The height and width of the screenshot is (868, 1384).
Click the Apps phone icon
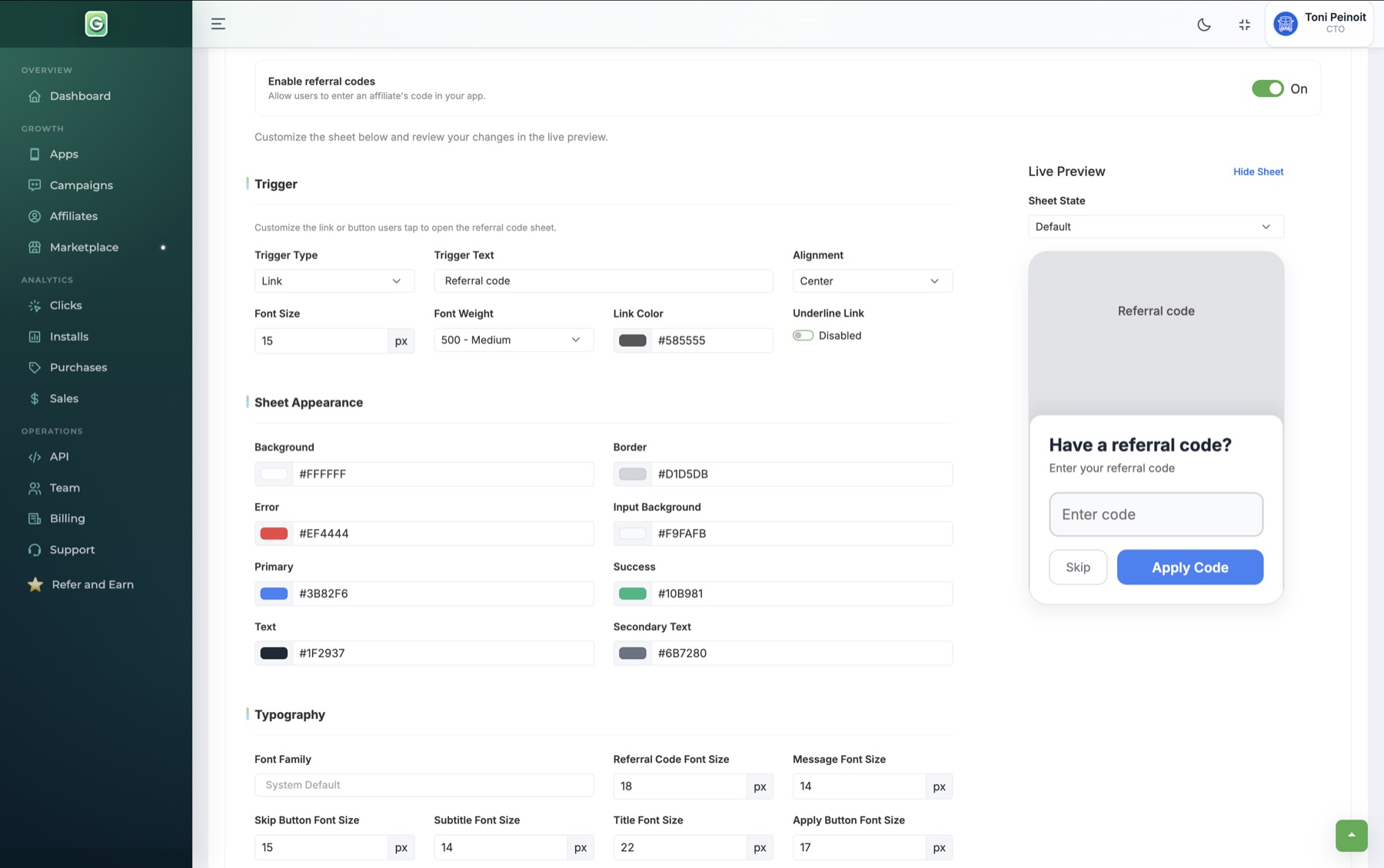[35, 154]
